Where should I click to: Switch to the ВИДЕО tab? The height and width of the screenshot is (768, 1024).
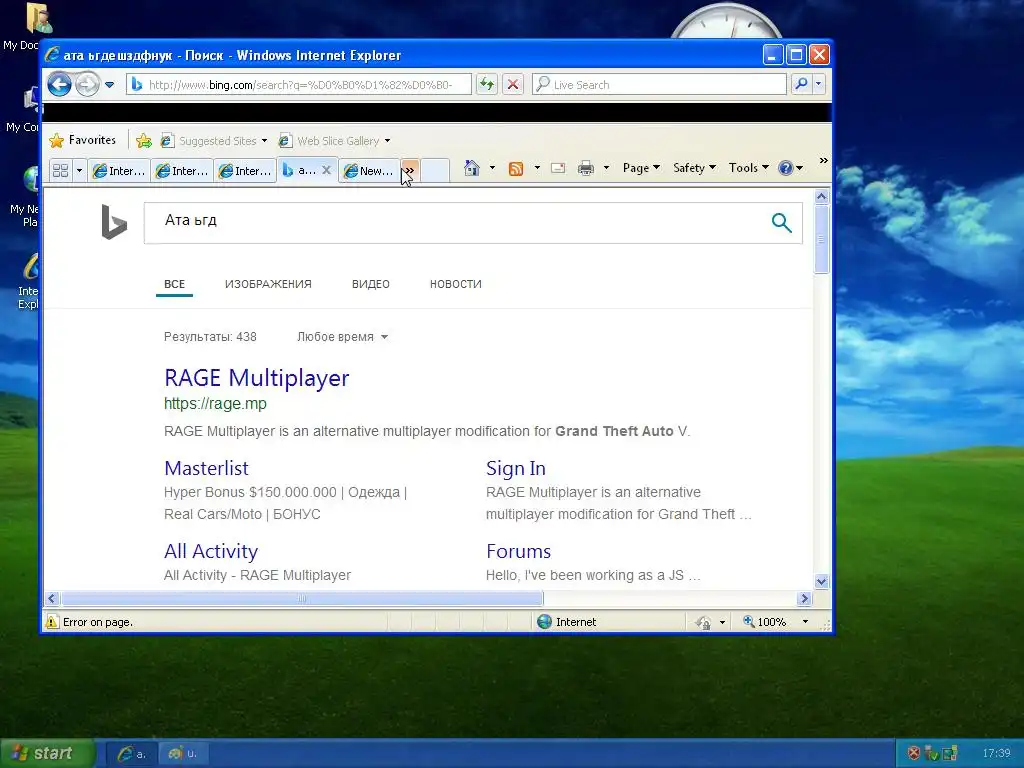click(x=371, y=284)
